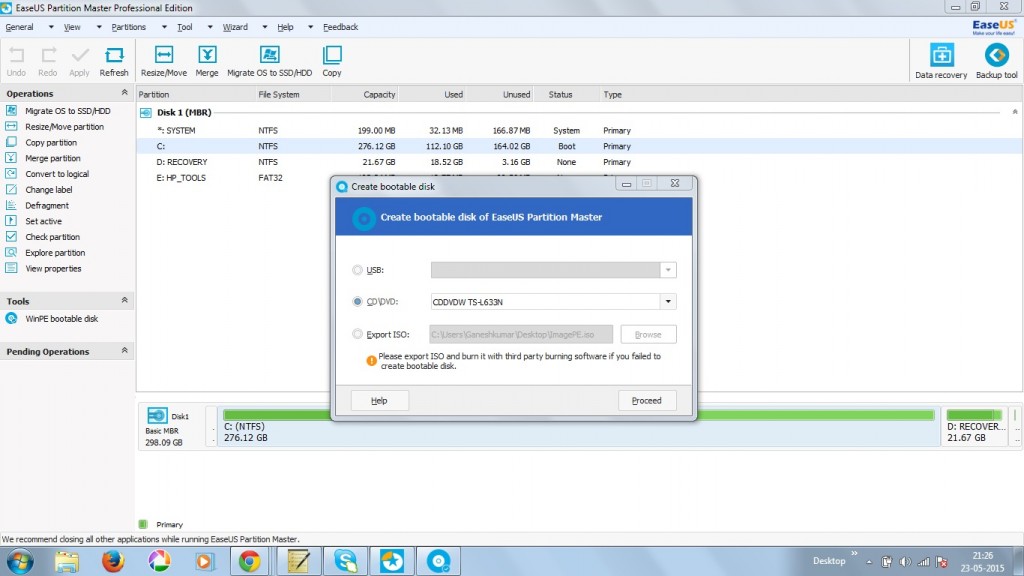Sort by the Capacity column header

coord(379,95)
